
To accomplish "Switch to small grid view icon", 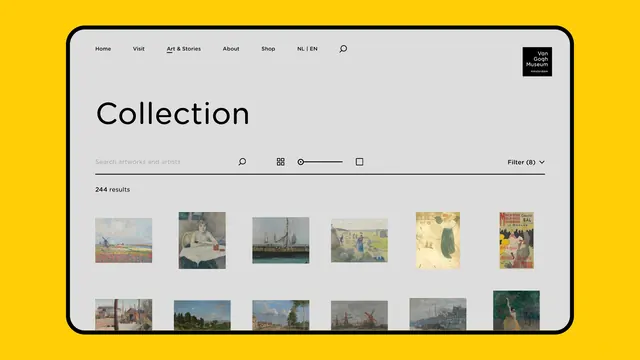I will [280, 162].
